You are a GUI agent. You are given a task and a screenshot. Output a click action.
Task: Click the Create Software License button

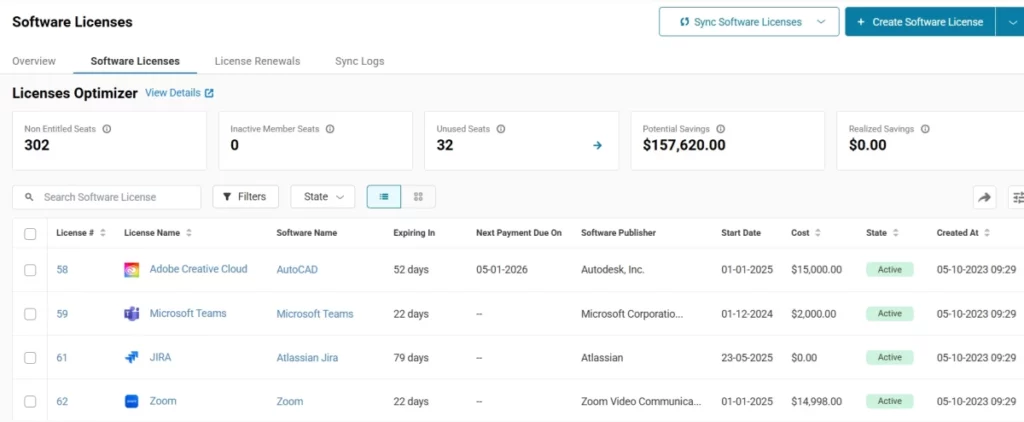(920, 22)
